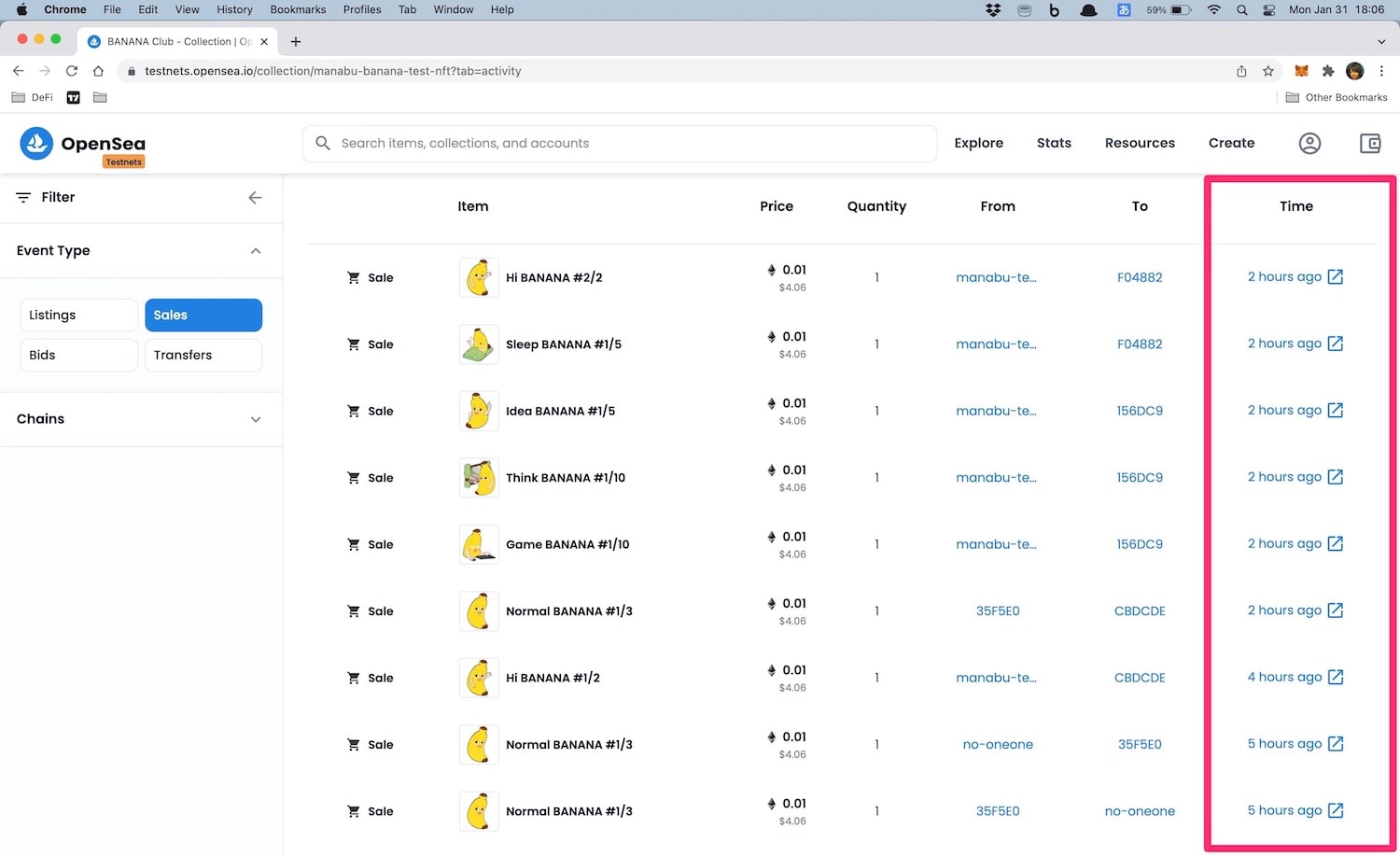
Task: Open the History menu
Action: pyautogui.click(x=234, y=9)
